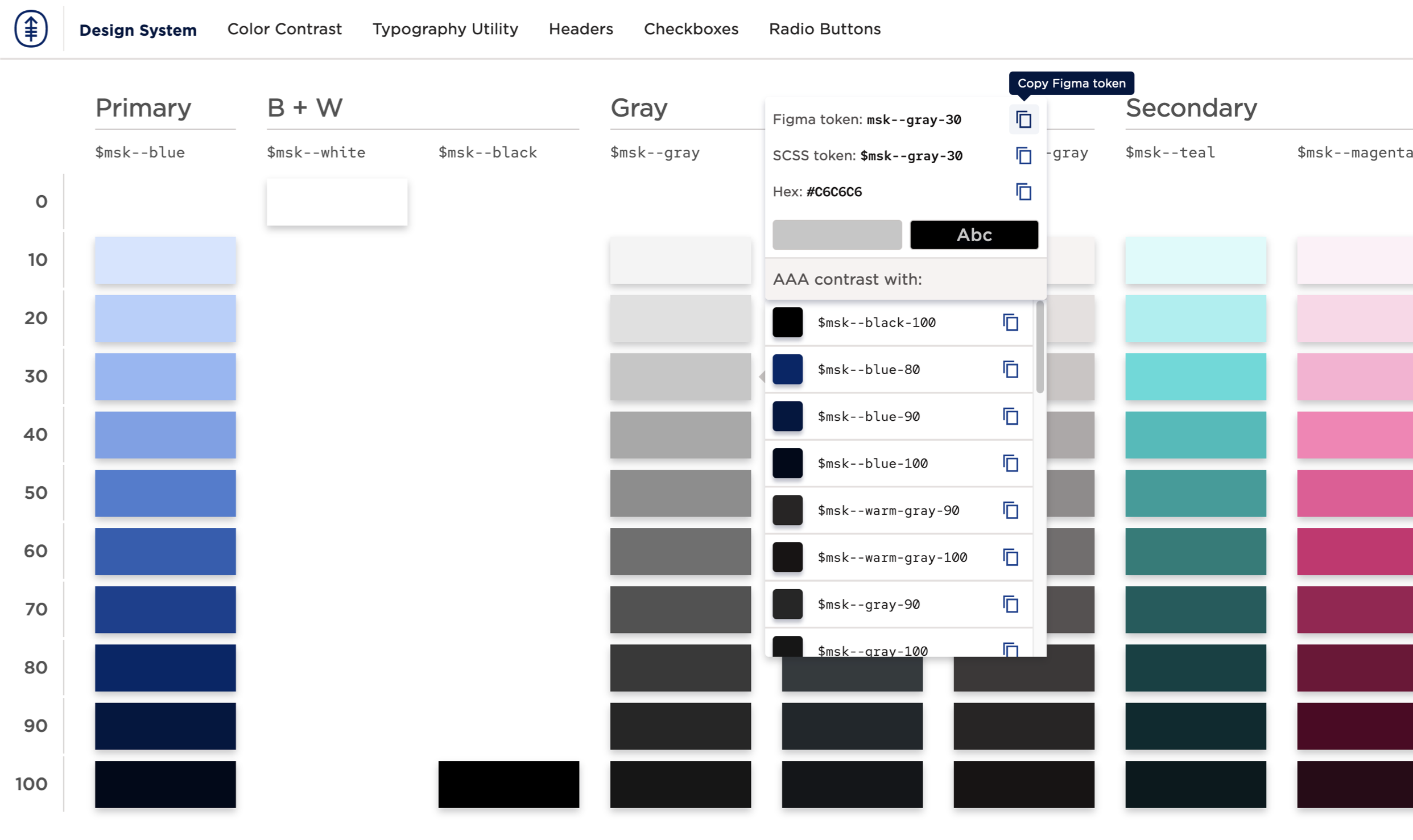Switch to the Radio Buttons page
The image size is (1413, 840).
pyautogui.click(x=825, y=29)
